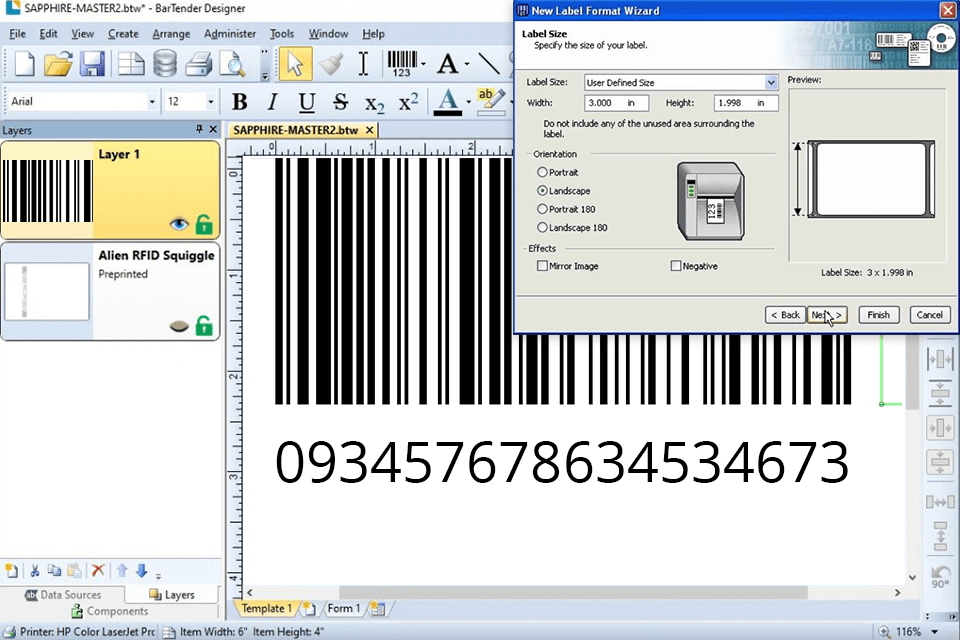Expand the barcode tool dropdown arrow
The width and height of the screenshot is (960, 640).
(x=423, y=64)
